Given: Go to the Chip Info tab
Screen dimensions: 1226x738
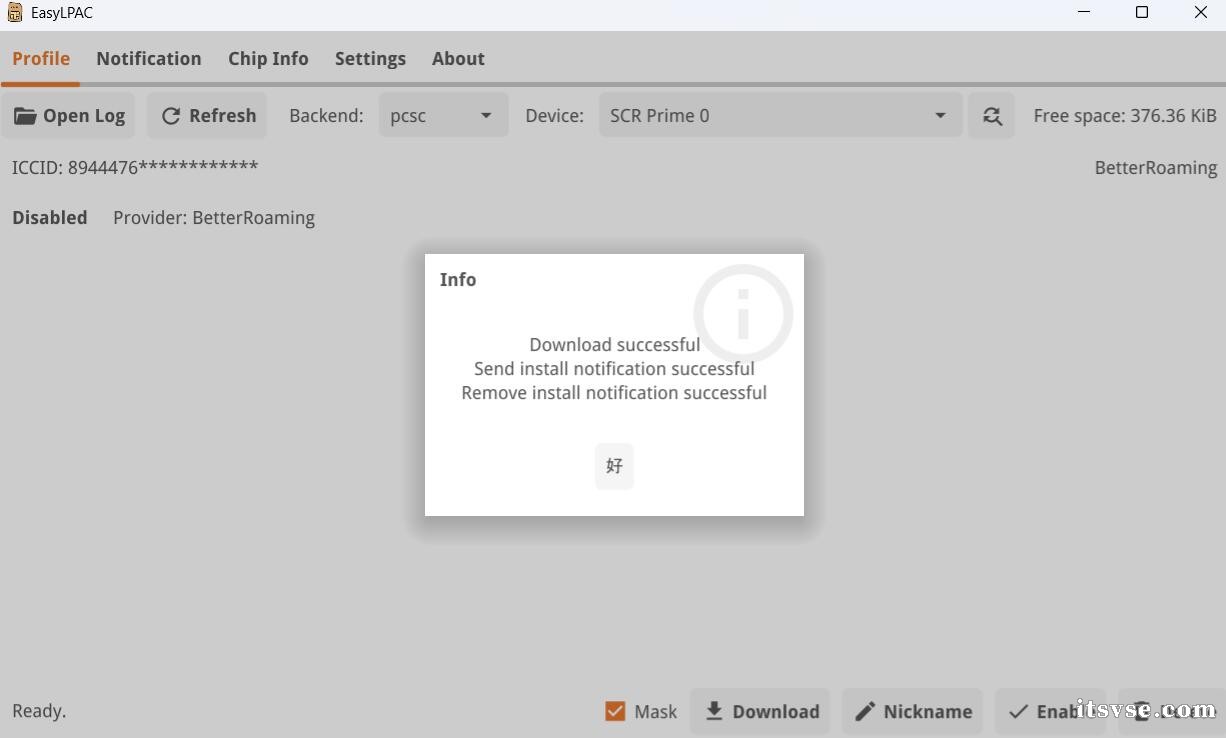Looking at the screenshot, I should 268,59.
